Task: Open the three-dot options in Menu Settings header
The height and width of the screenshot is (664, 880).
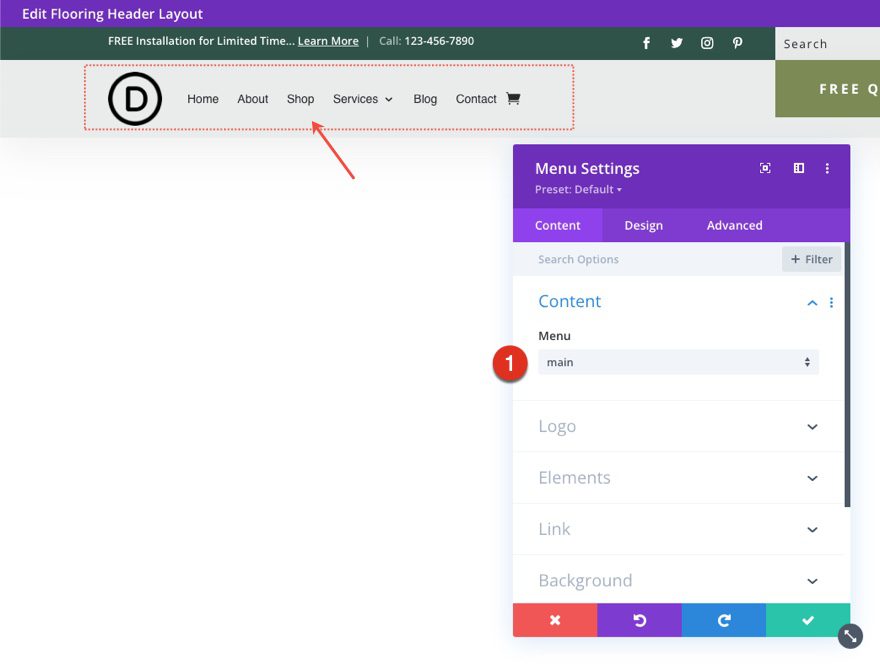Action: [827, 169]
